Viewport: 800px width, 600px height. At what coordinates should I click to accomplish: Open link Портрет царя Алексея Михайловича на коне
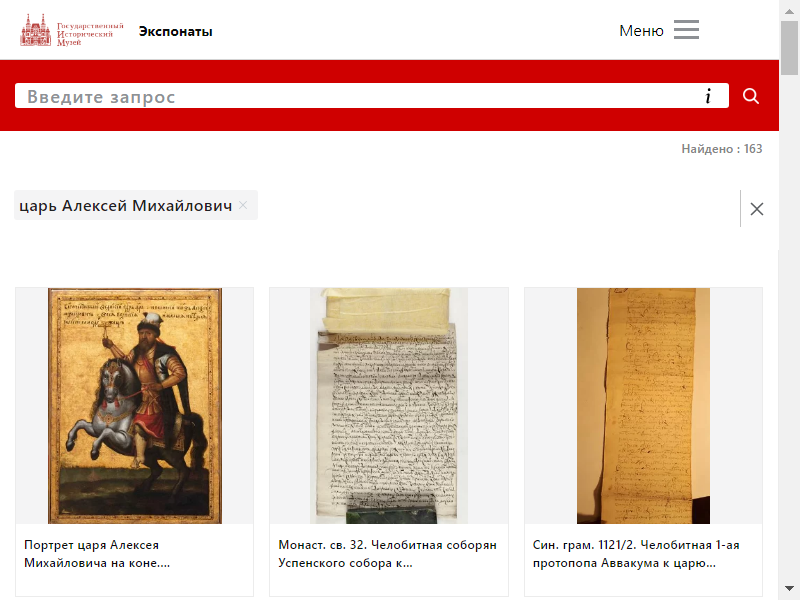coord(97,554)
